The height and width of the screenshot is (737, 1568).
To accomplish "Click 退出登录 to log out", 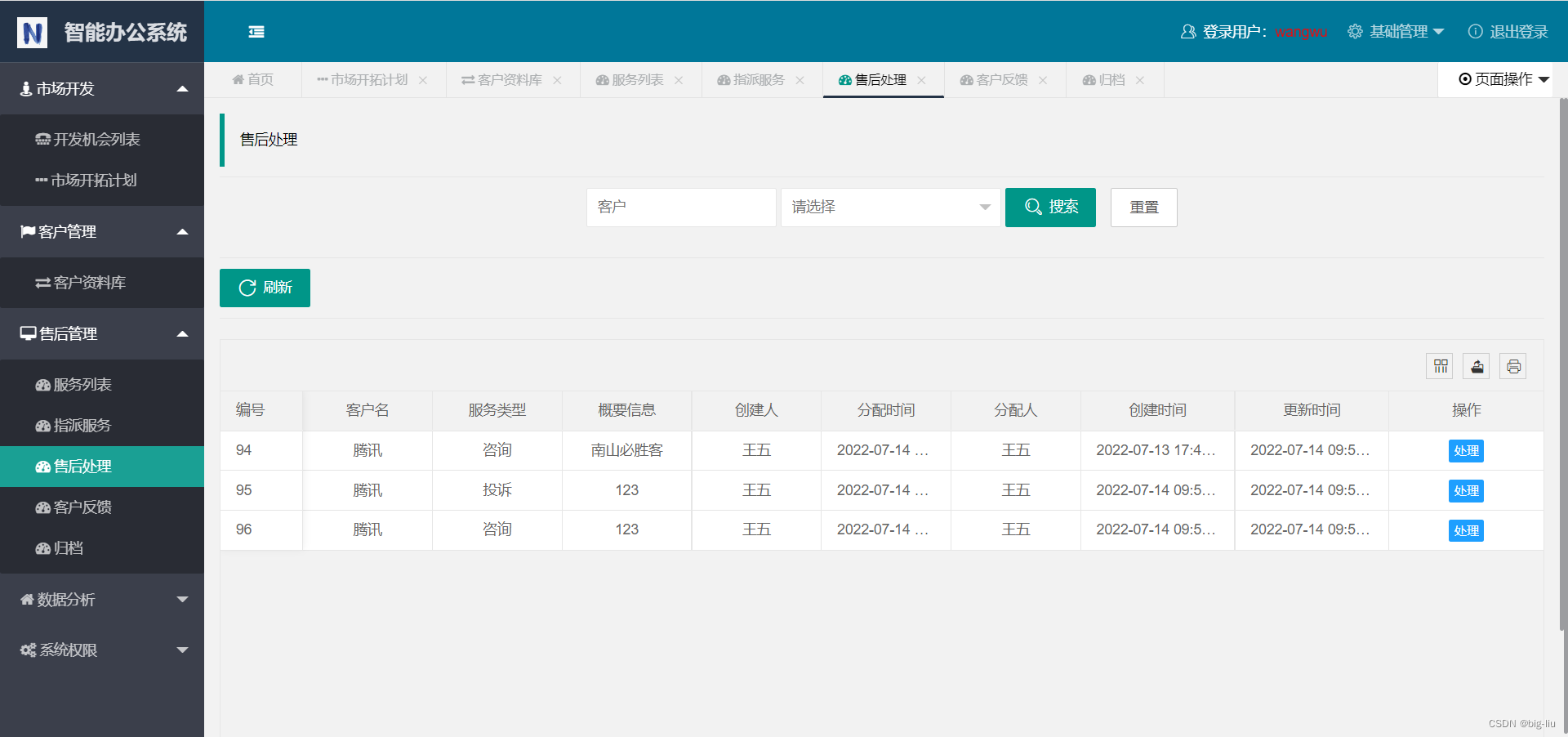I will coord(1508,32).
